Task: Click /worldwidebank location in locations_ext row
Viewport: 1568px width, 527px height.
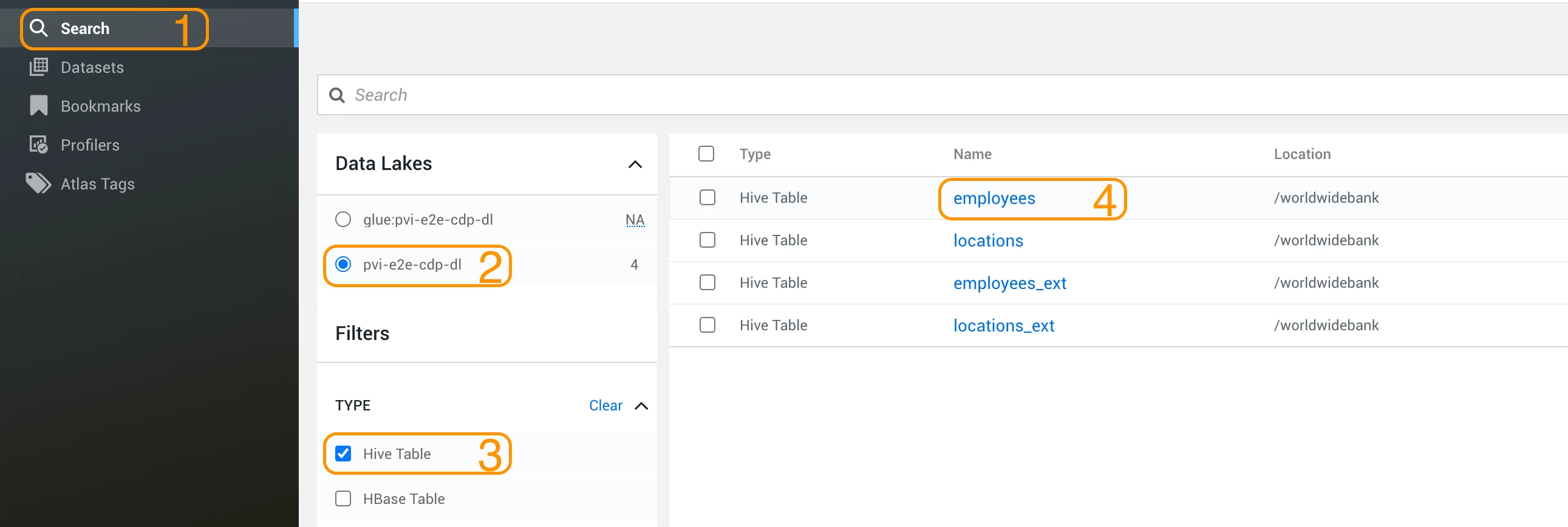Action: [1326, 325]
